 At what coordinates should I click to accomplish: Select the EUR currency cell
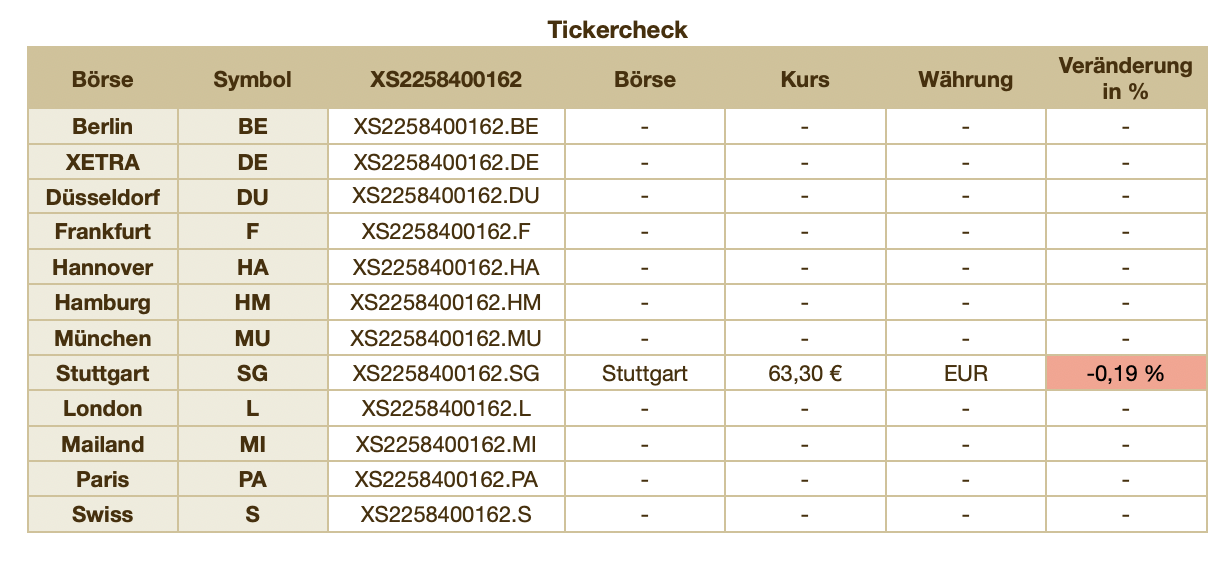[x=965, y=374]
